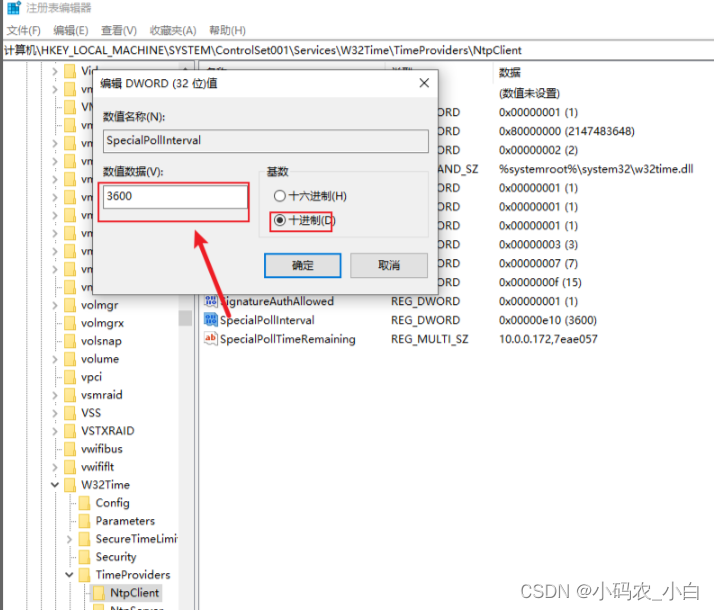Click the 确定 button in the DWORD dialog
714x610 pixels.
pyautogui.click(x=302, y=265)
